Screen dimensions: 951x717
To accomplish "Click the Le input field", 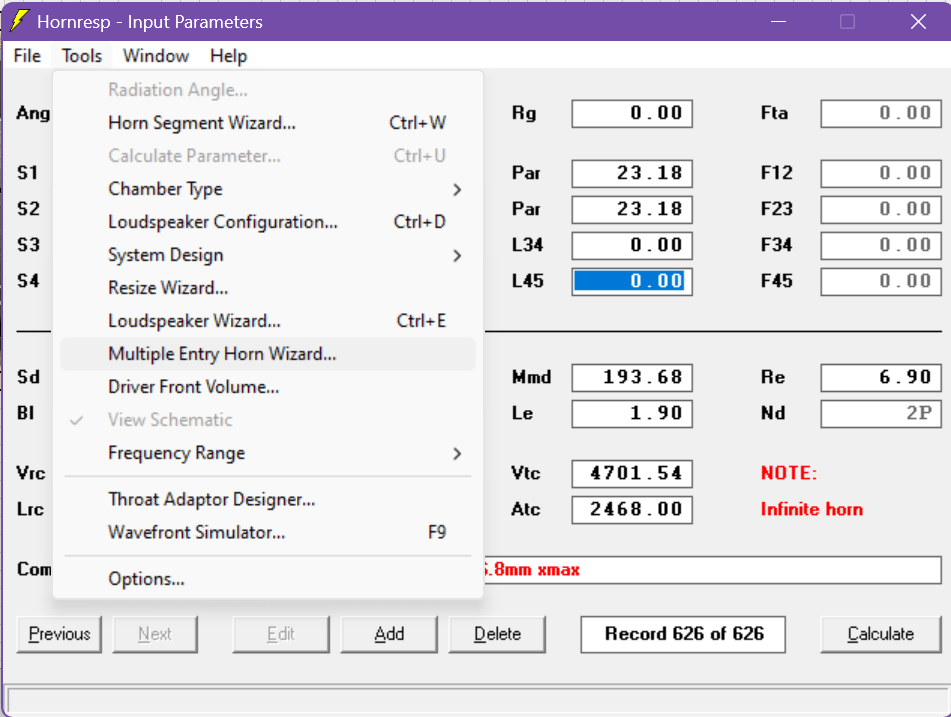I will [632, 414].
